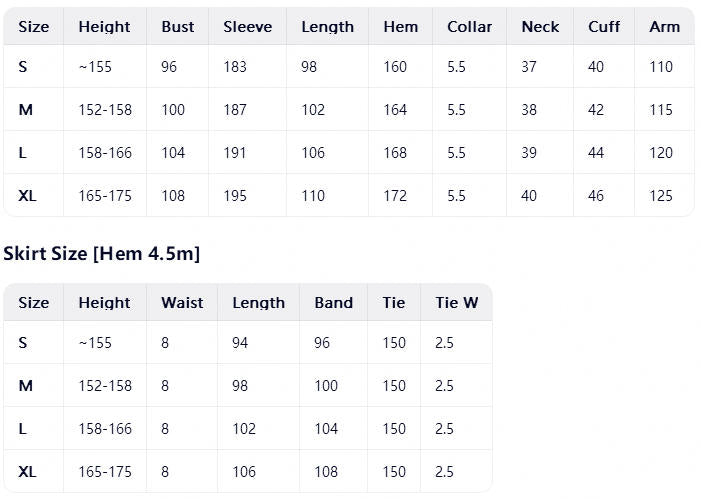Select the 108 band value for skirt XL

pyautogui.click(x=326, y=472)
